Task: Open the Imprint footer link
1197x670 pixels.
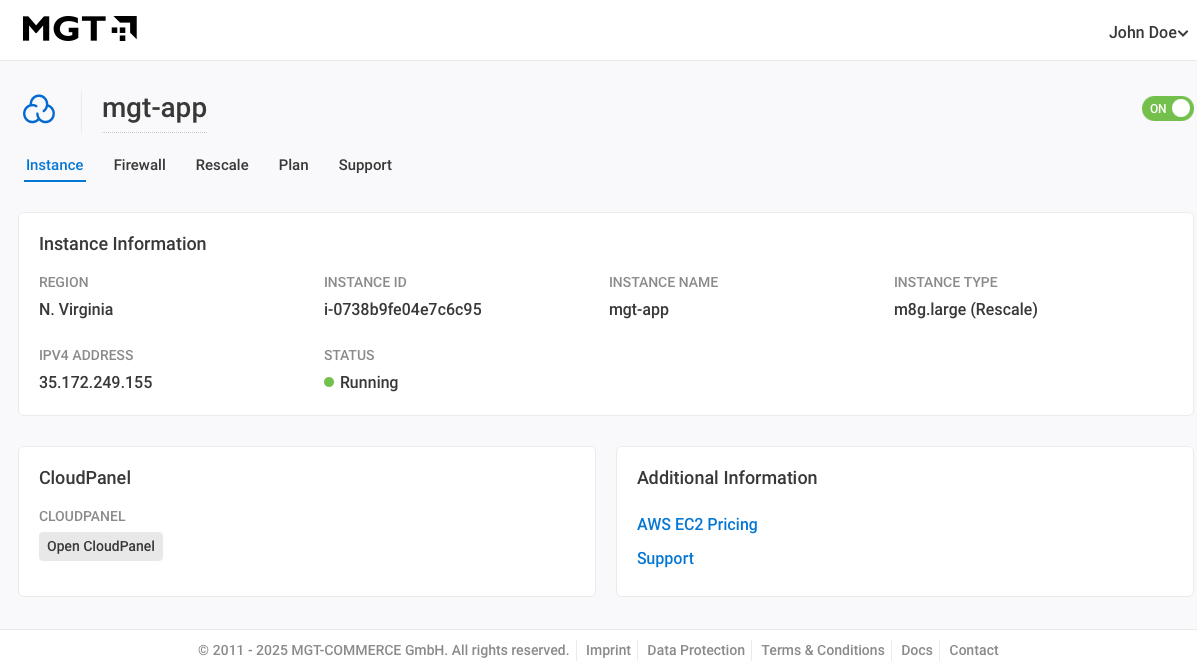Action: coord(608,650)
